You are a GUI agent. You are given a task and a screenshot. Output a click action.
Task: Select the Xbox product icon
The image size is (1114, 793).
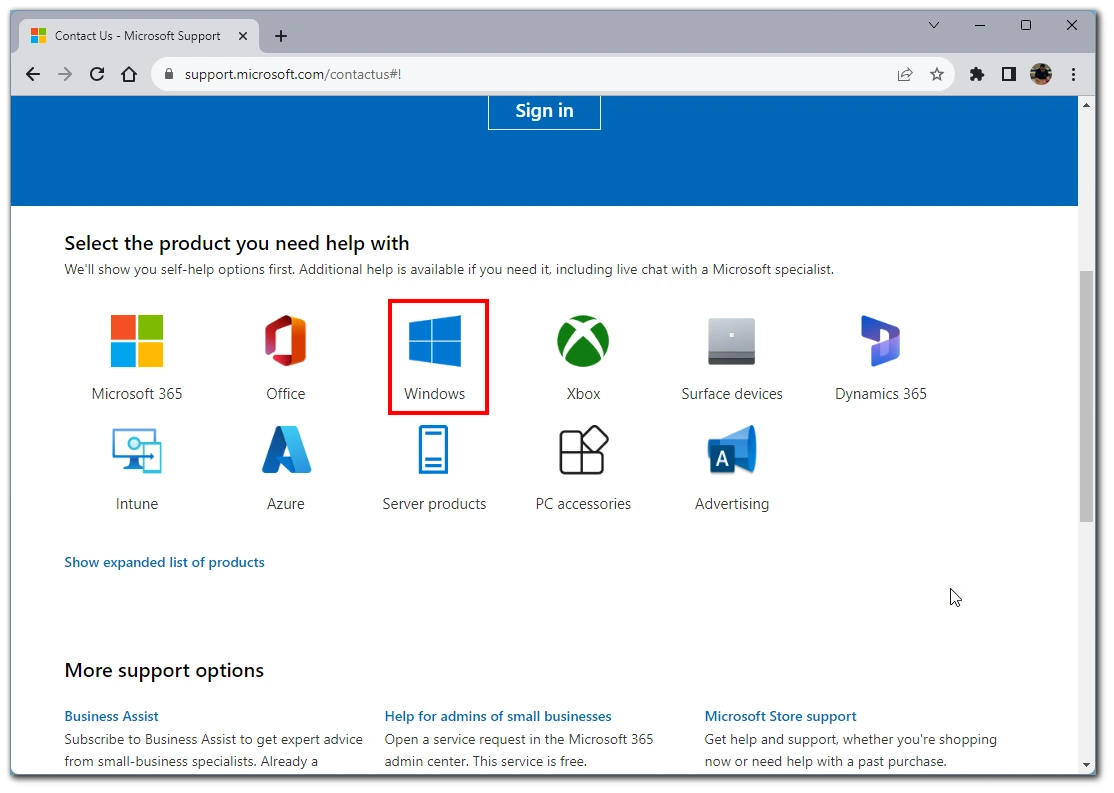(x=583, y=341)
